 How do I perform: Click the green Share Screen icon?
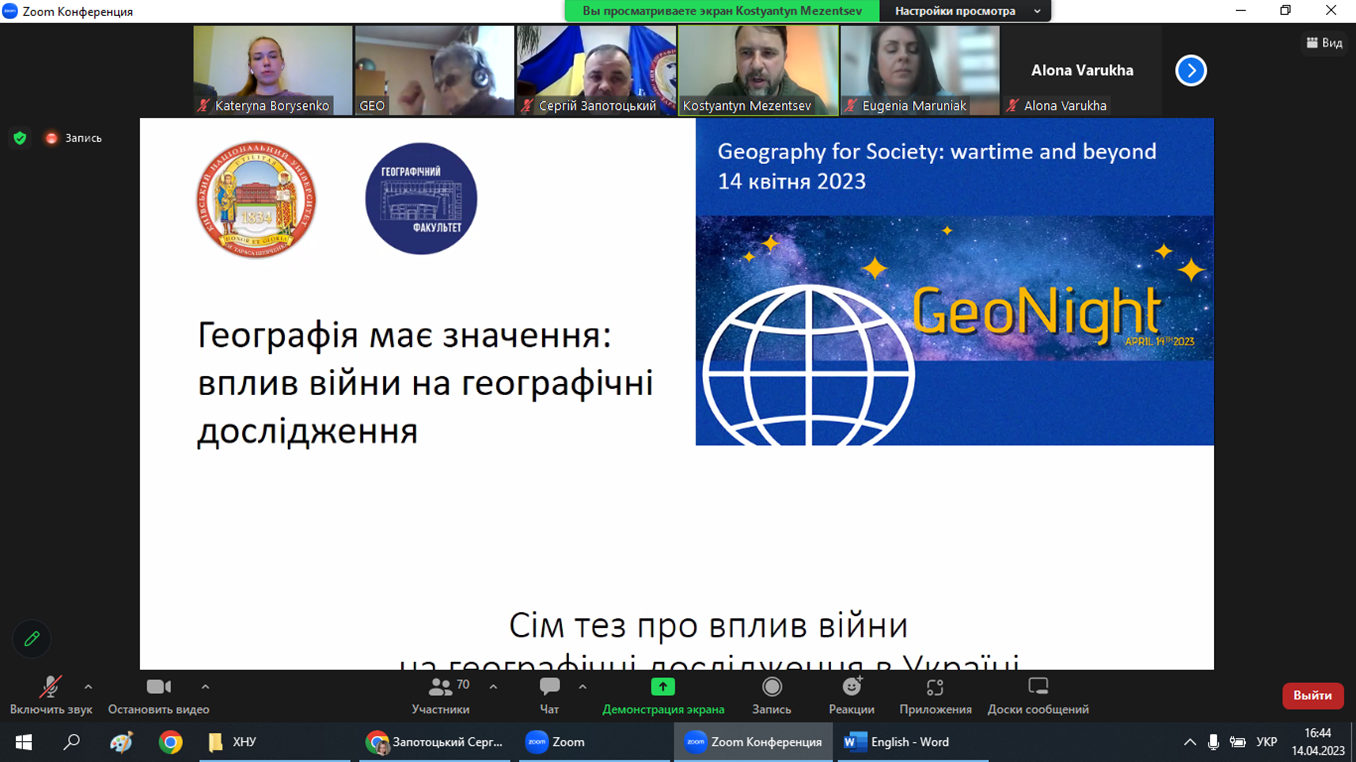[662, 687]
